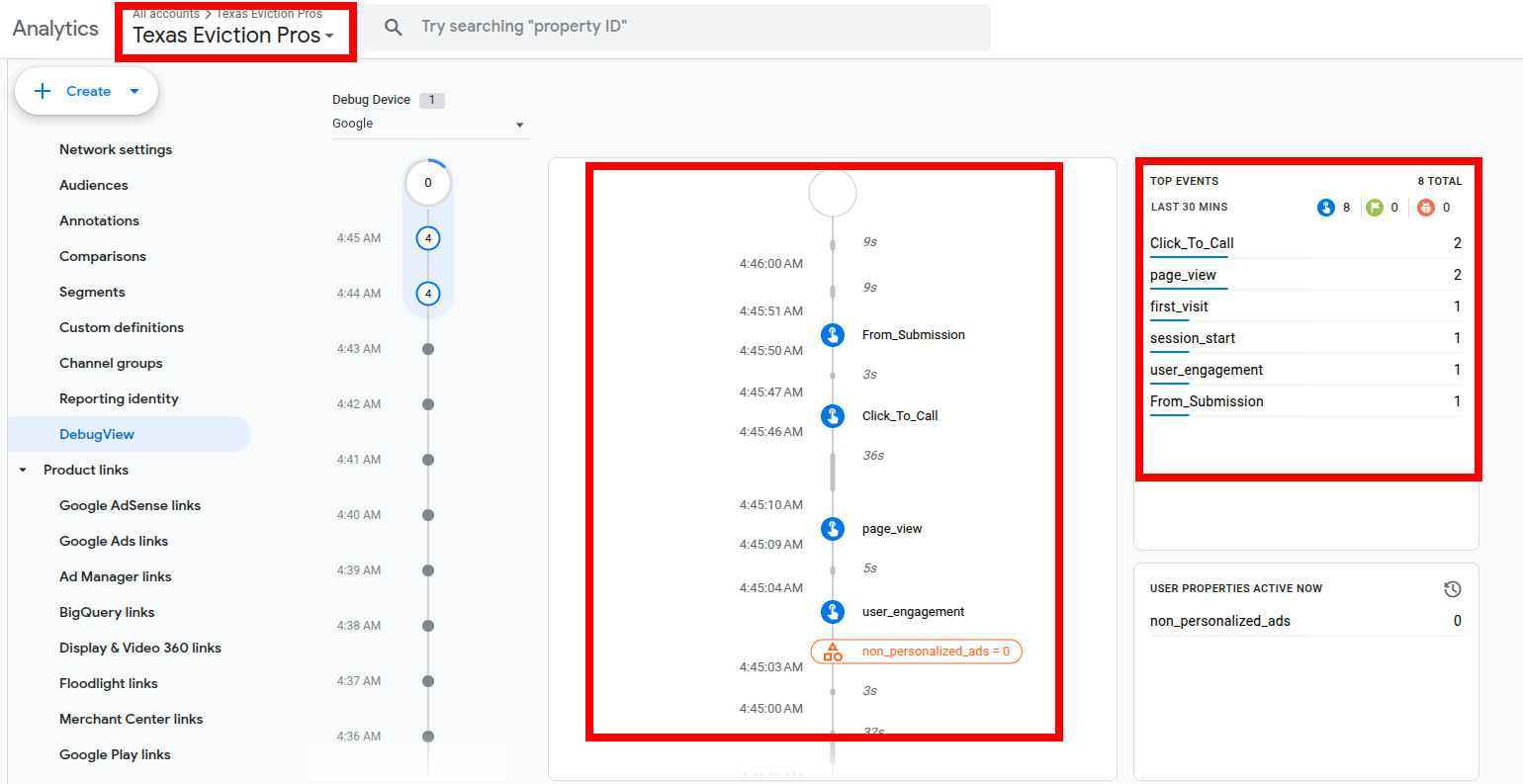This screenshot has height=784, width=1523.
Task: Open user_engagement in Top Events
Action: point(1207,370)
